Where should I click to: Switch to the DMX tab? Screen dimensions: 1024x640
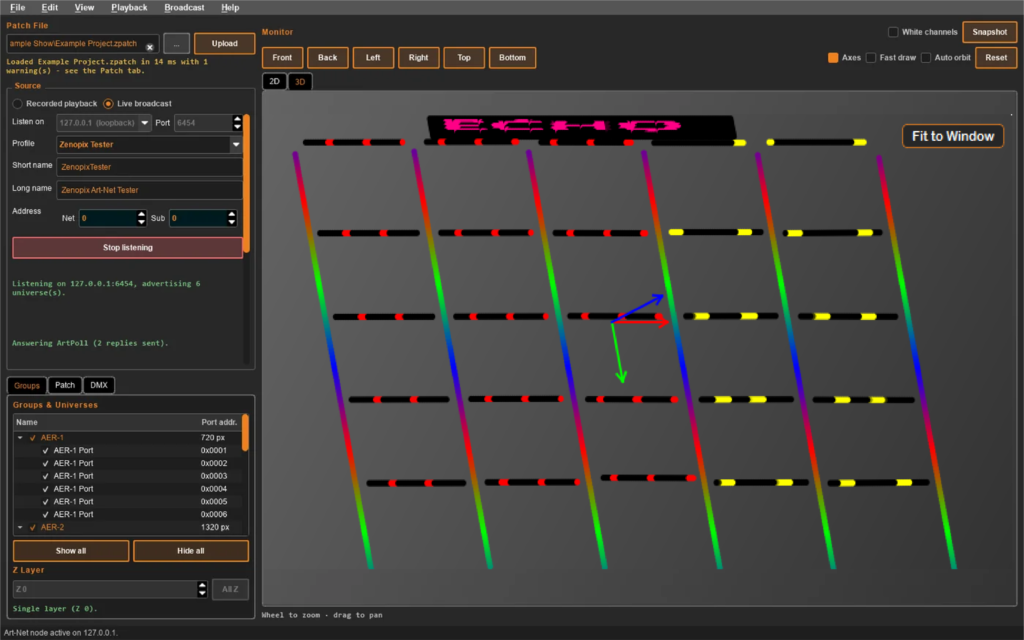click(x=99, y=385)
